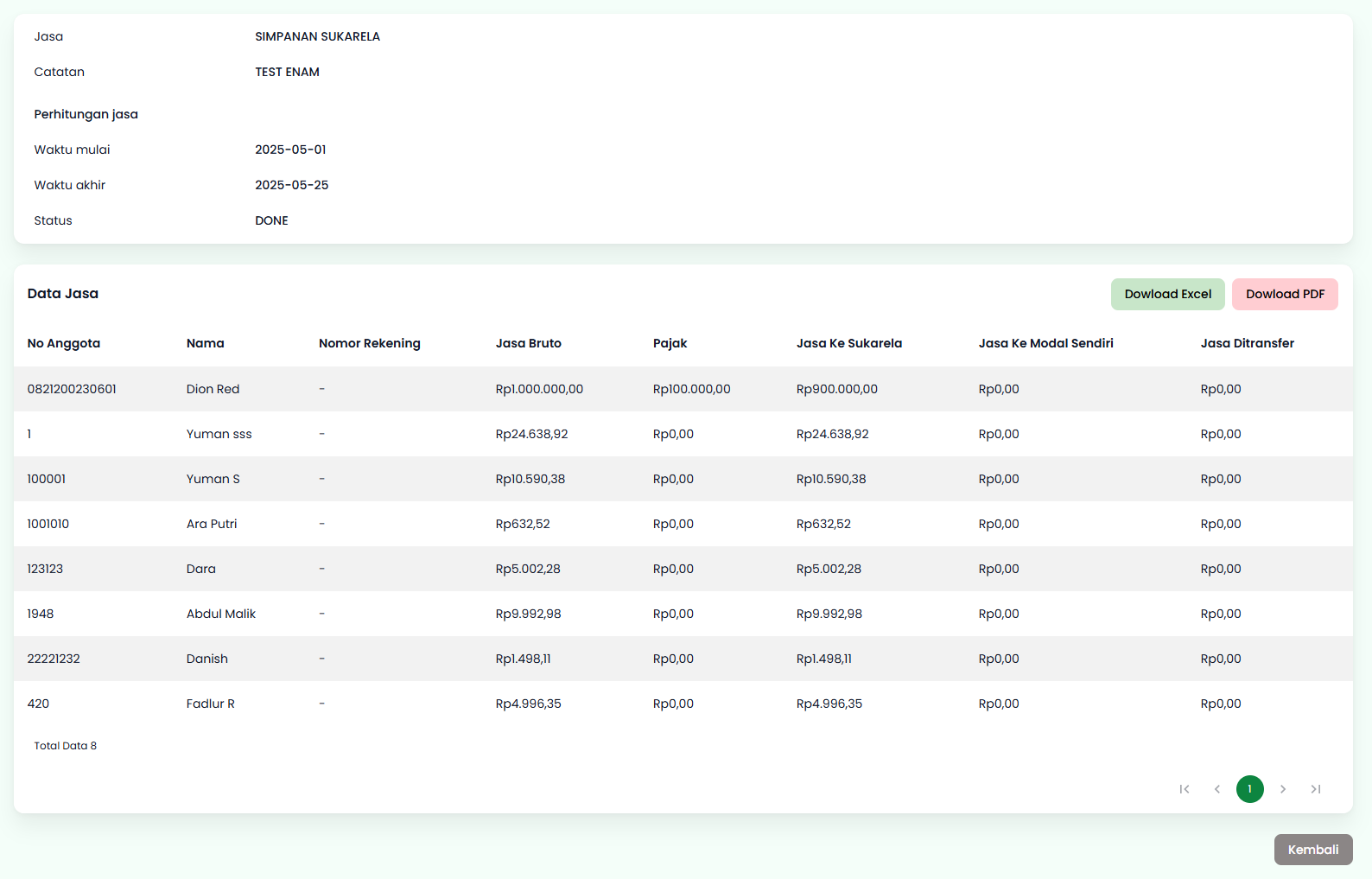The height and width of the screenshot is (879, 1372).
Task: Click the Jasa Ke Modal Sendiri header
Action: pos(1045,343)
